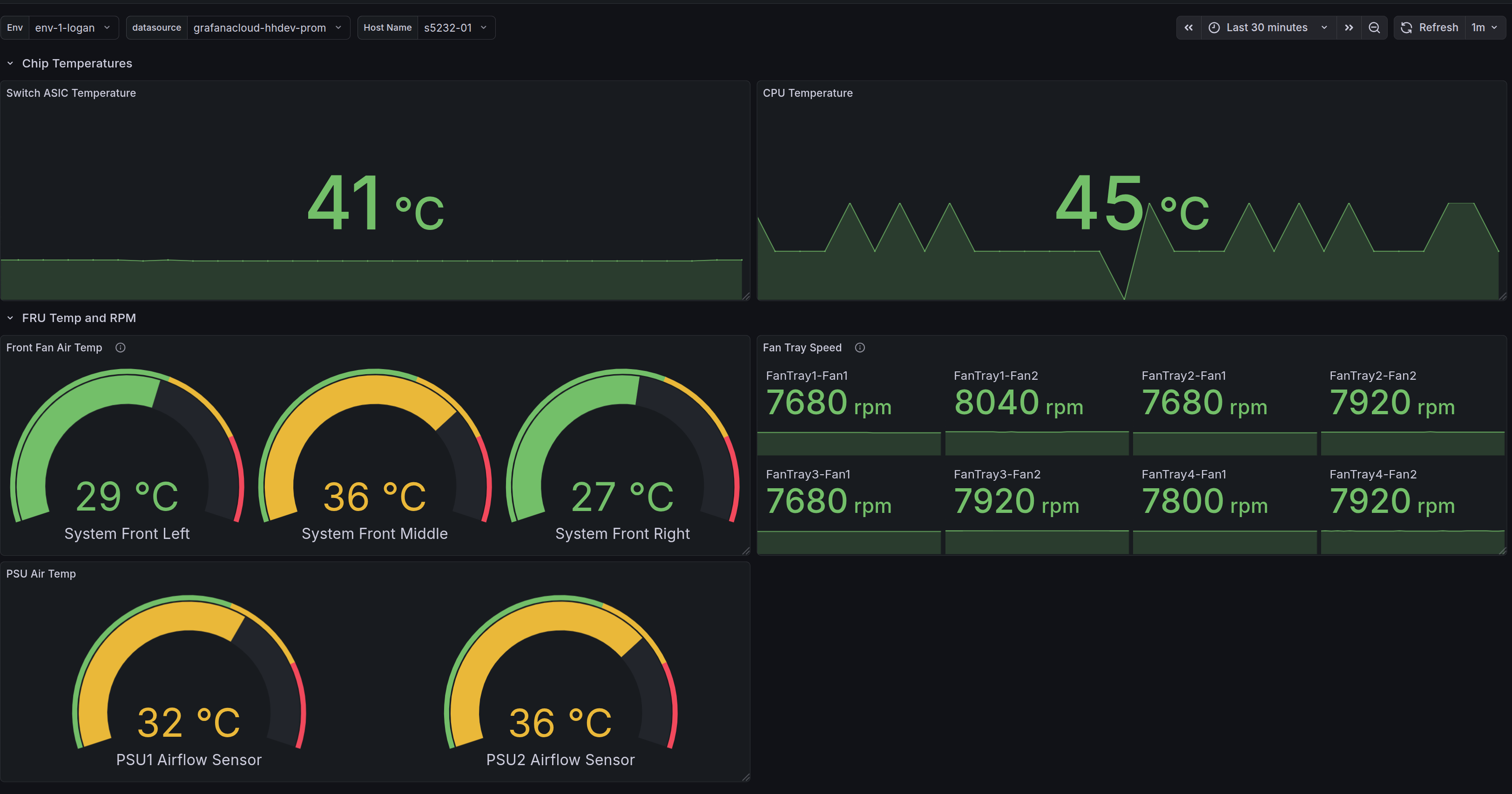Click the CPU Temperature panel title
The image size is (1512, 794).
[x=807, y=93]
